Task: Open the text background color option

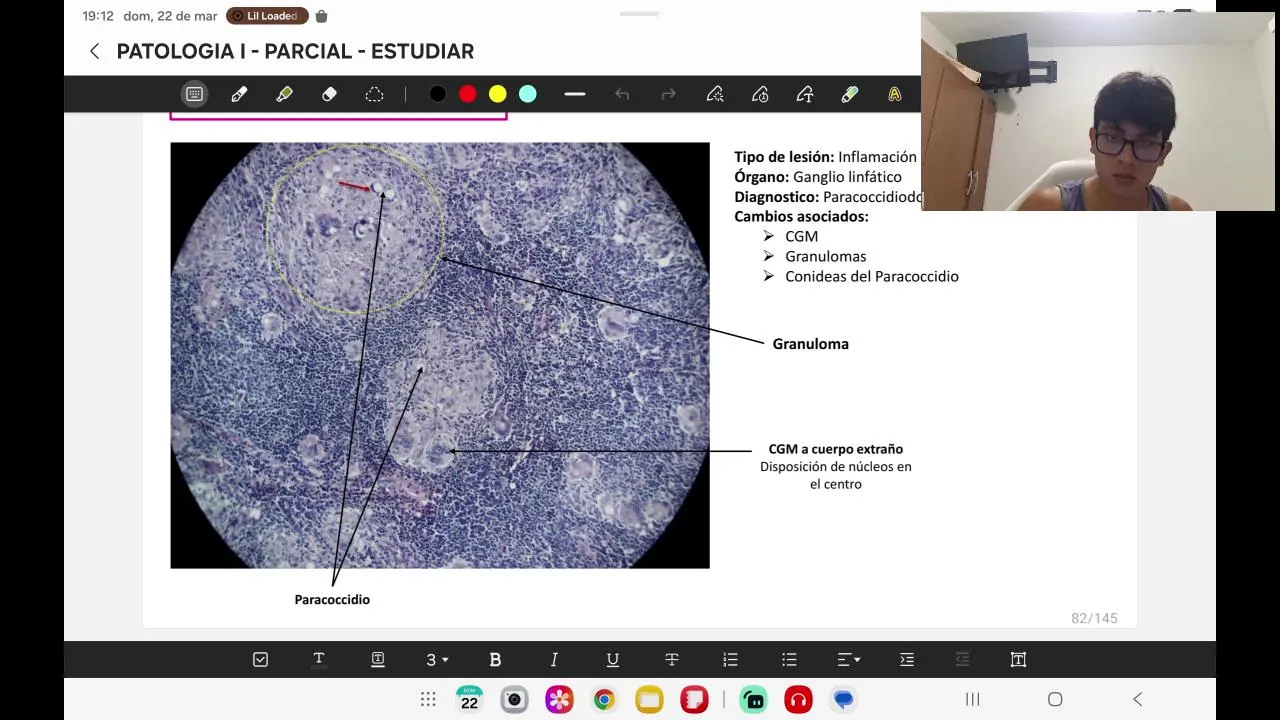Action: [378, 659]
